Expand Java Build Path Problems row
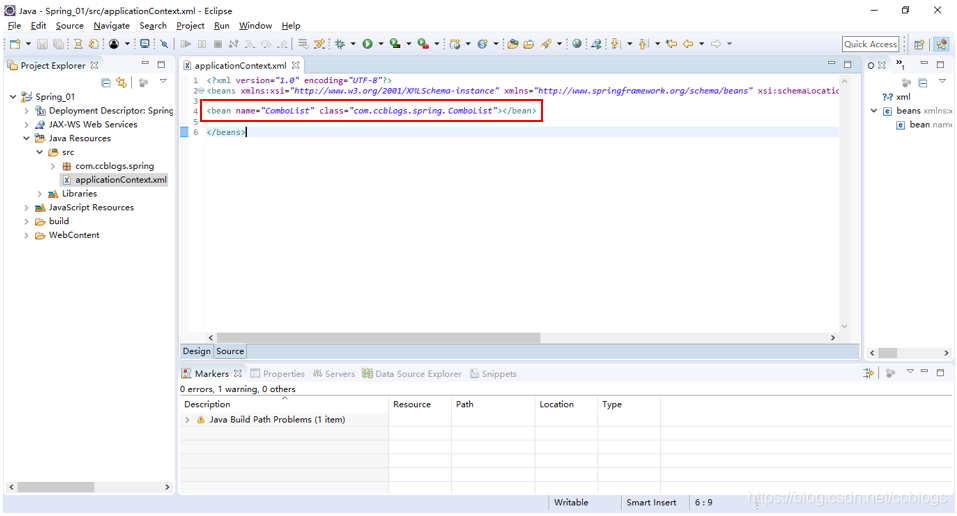This screenshot has width=957, height=516. point(187,420)
